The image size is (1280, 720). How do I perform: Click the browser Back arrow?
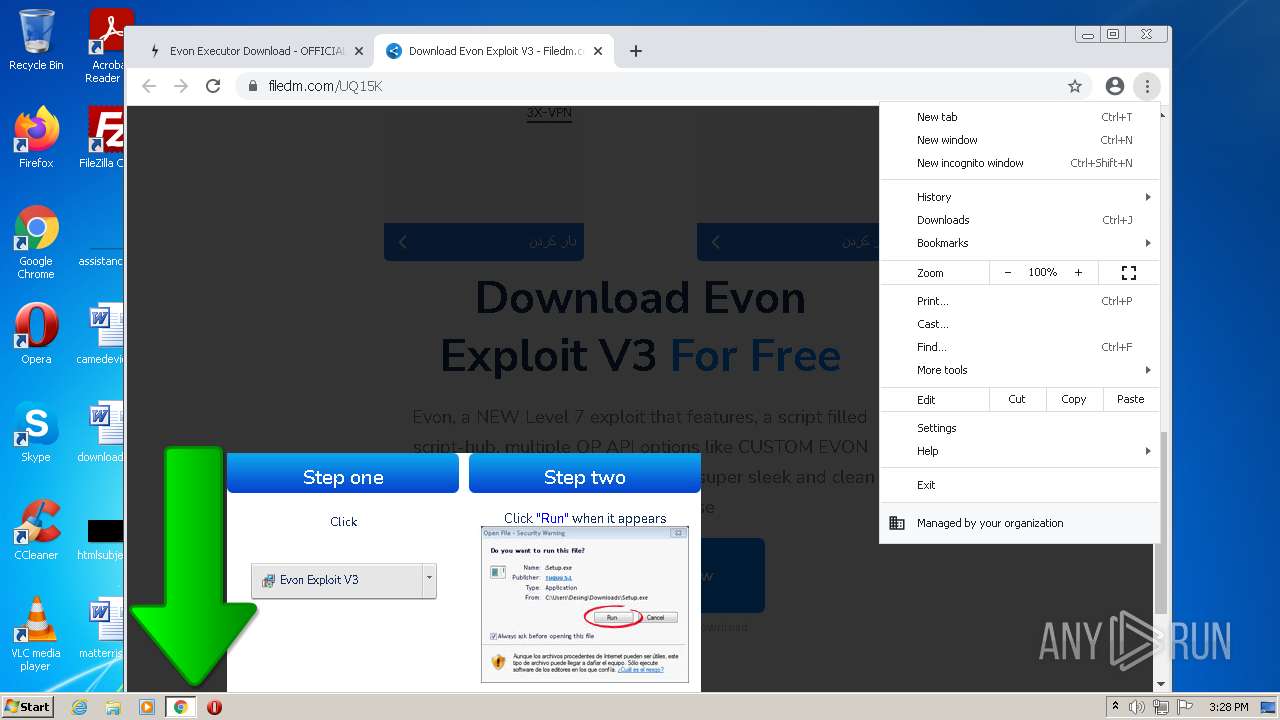tap(149, 86)
